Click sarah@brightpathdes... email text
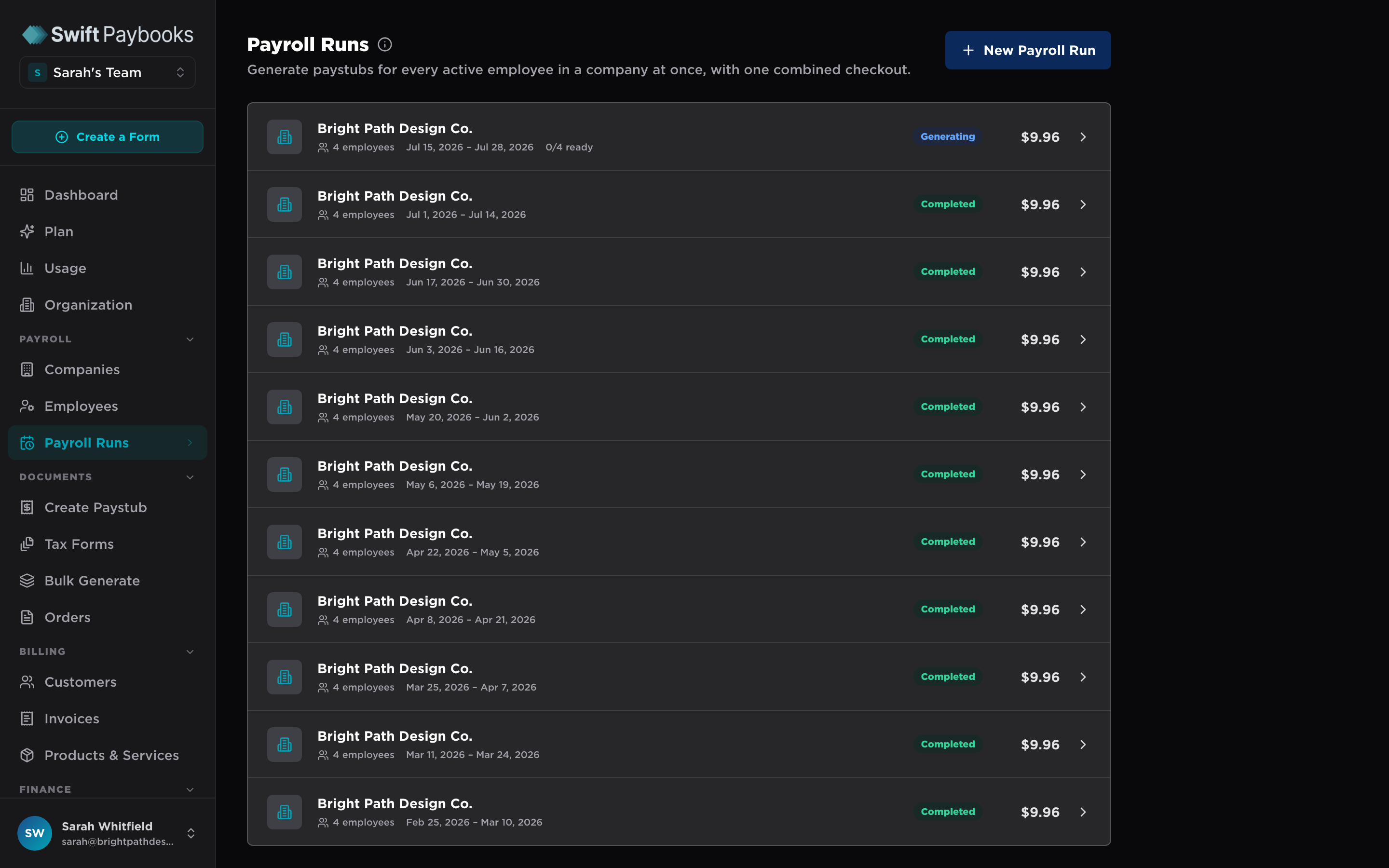 (118, 841)
